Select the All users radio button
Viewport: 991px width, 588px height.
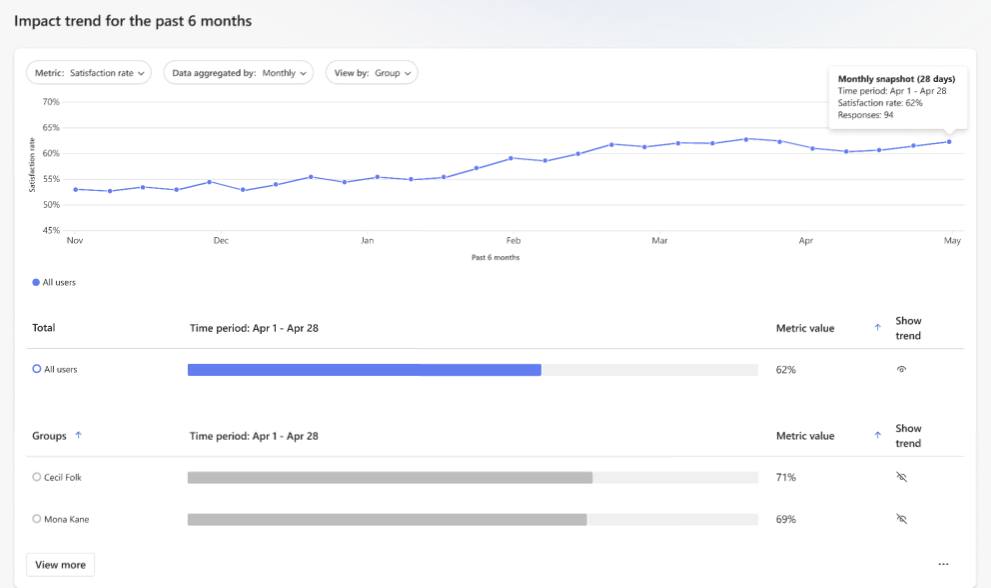click(37, 370)
